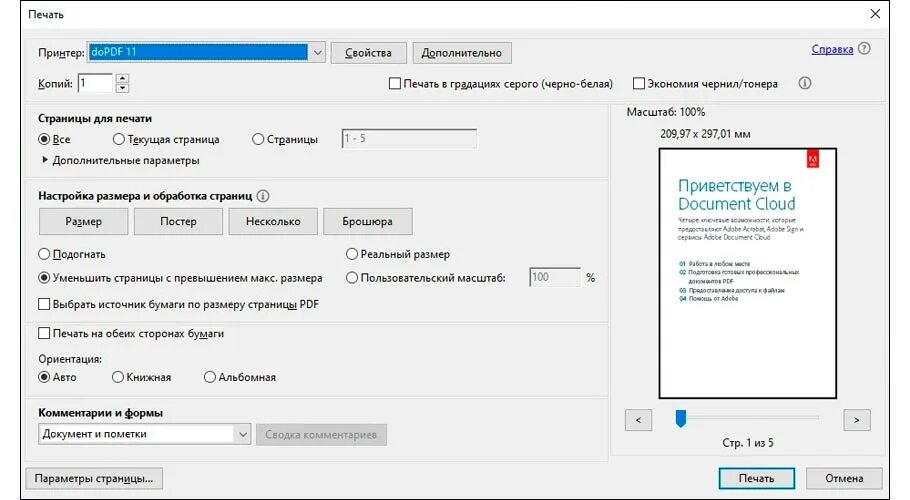Click the page range field 1 - 5
This screenshot has width=910, height=500.
pyautogui.click(x=409, y=139)
